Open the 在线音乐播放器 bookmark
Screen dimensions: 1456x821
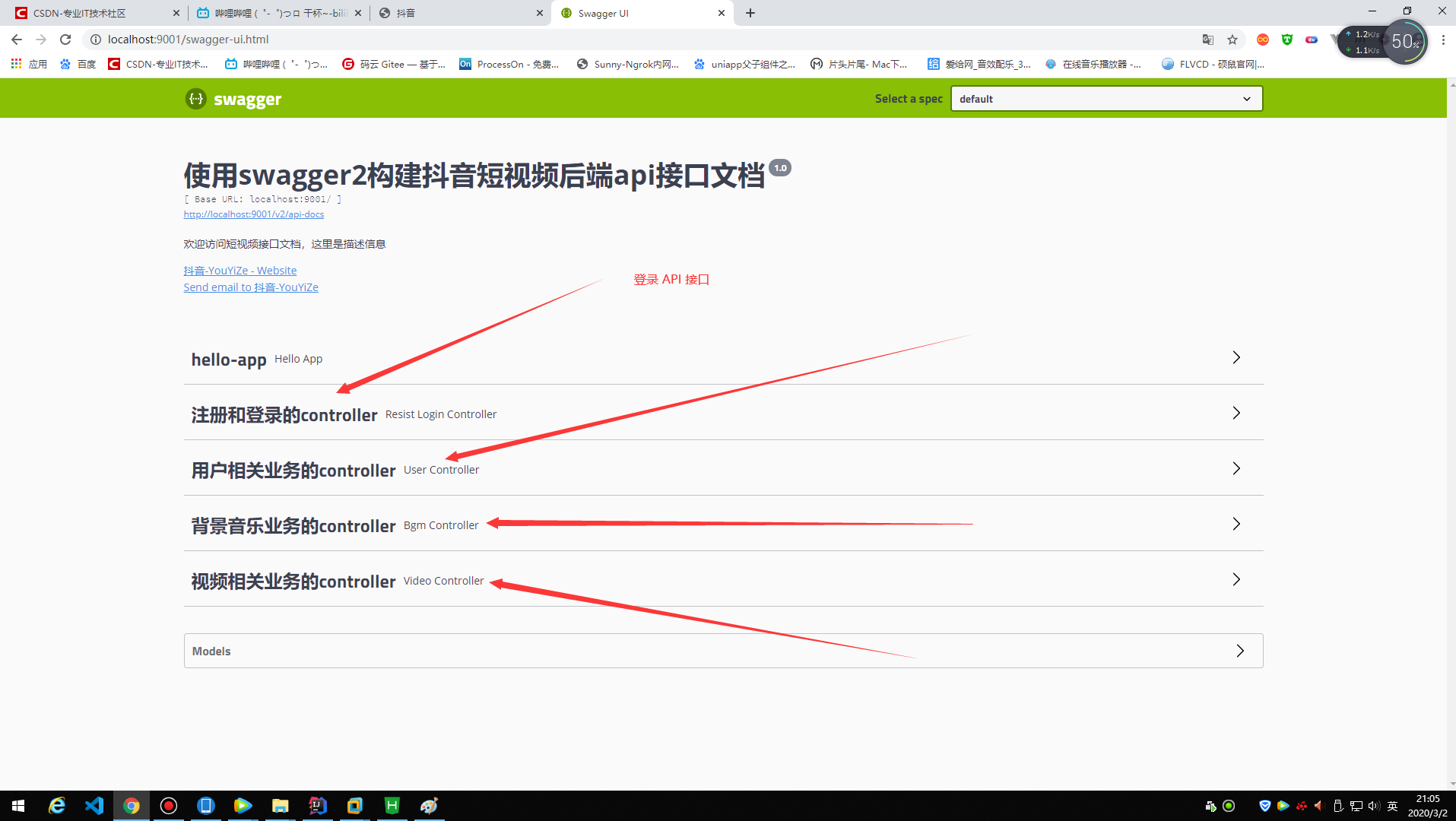(1093, 64)
